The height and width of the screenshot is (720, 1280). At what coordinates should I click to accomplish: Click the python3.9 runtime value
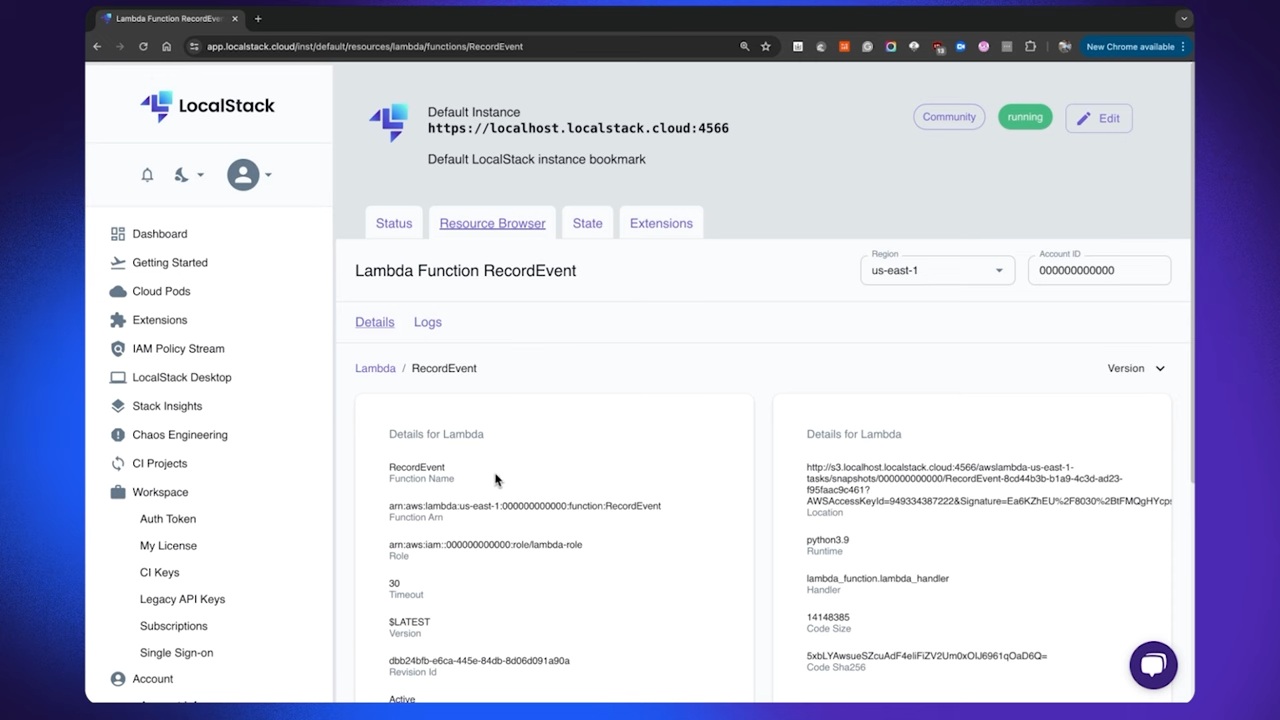(x=828, y=540)
